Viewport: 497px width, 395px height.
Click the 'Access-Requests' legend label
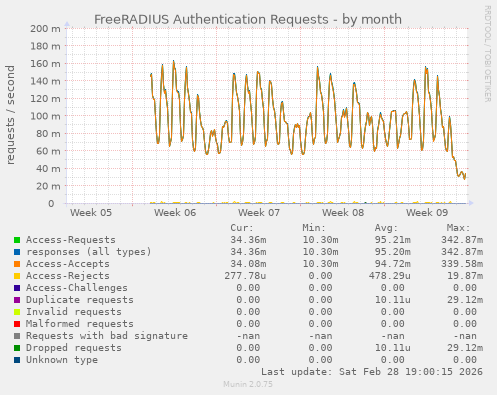click(x=71, y=240)
